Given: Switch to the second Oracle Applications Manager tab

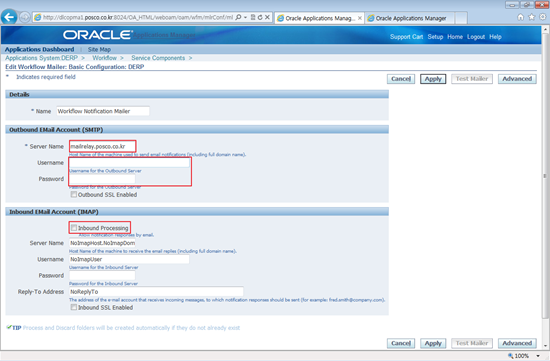Looking at the screenshot, I should coord(410,18).
